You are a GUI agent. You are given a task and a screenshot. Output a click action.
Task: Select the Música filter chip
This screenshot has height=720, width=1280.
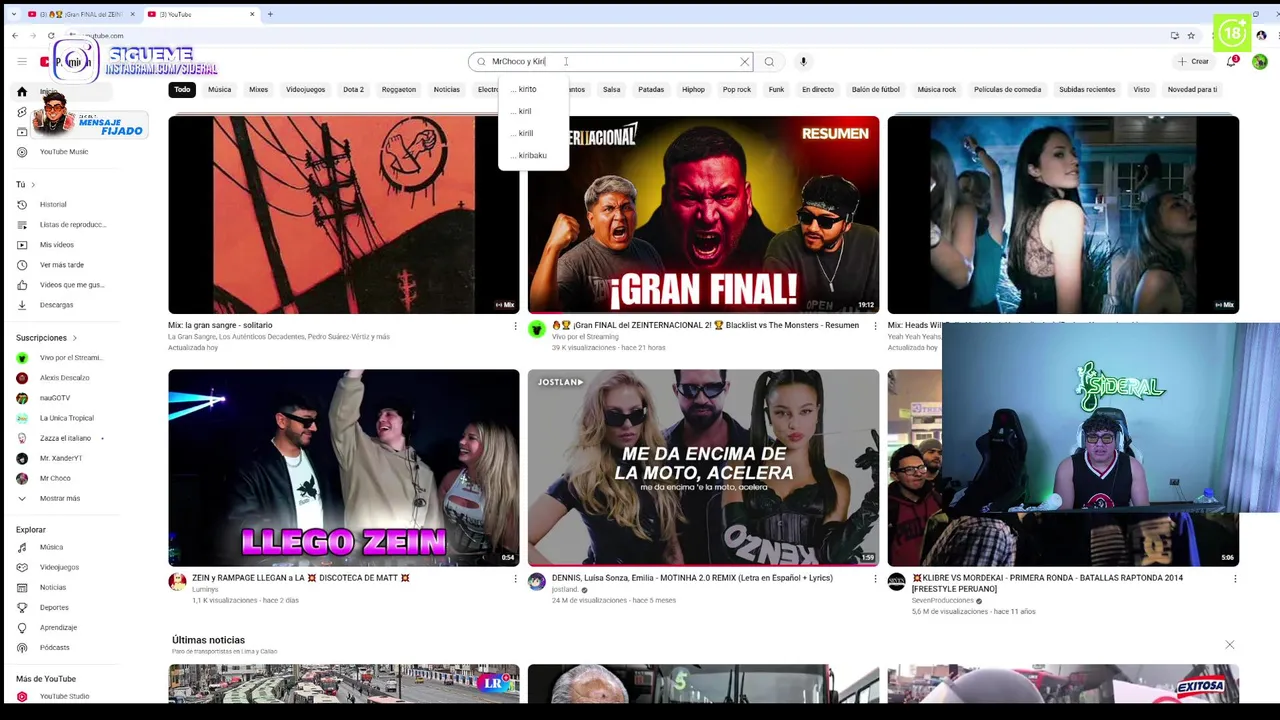219,90
